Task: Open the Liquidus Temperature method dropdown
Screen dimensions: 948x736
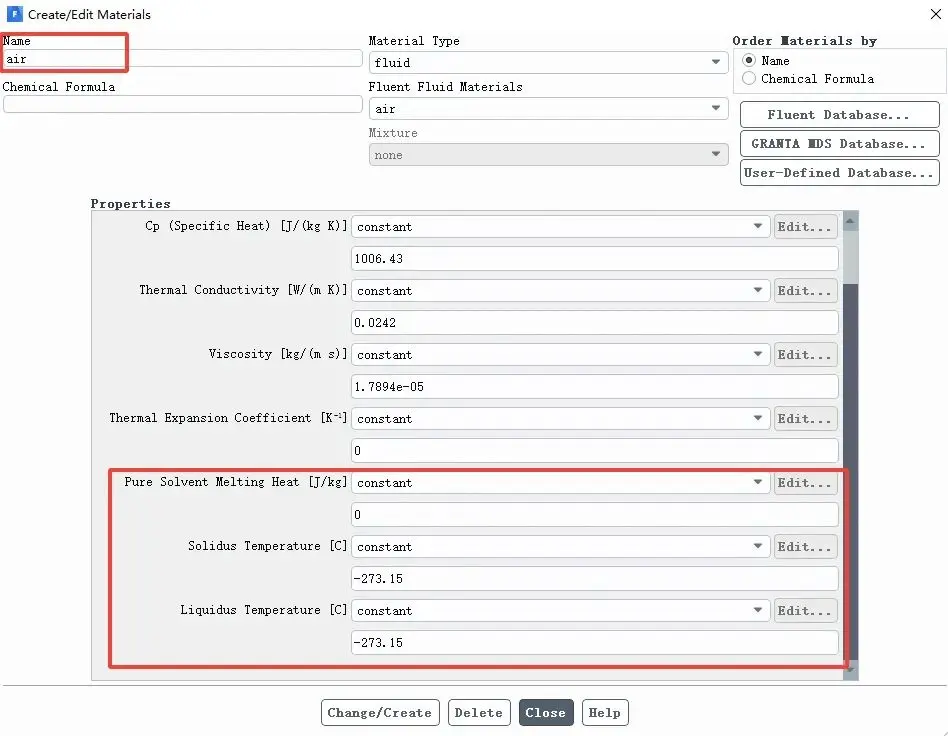Action: tap(560, 611)
